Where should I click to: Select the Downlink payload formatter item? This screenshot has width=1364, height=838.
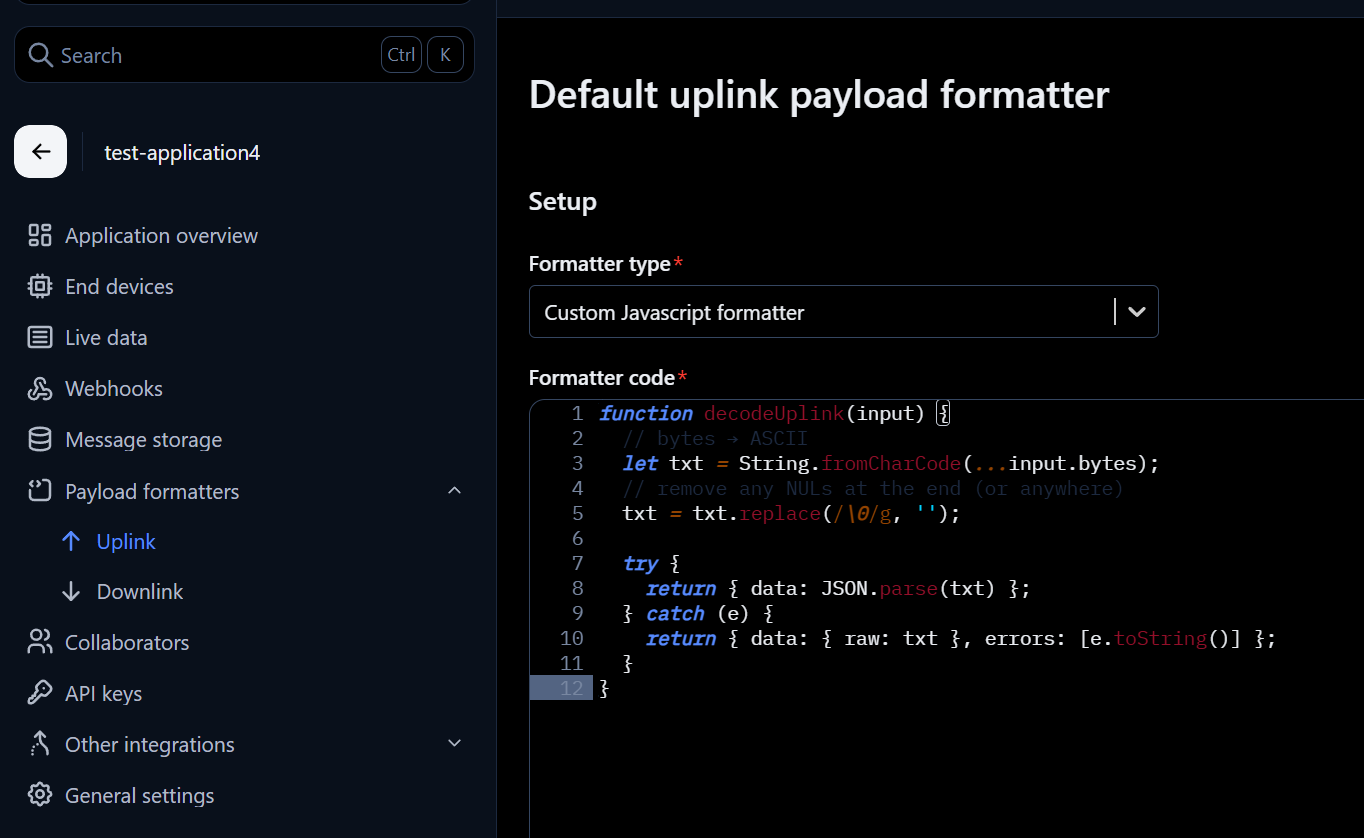coord(139,592)
